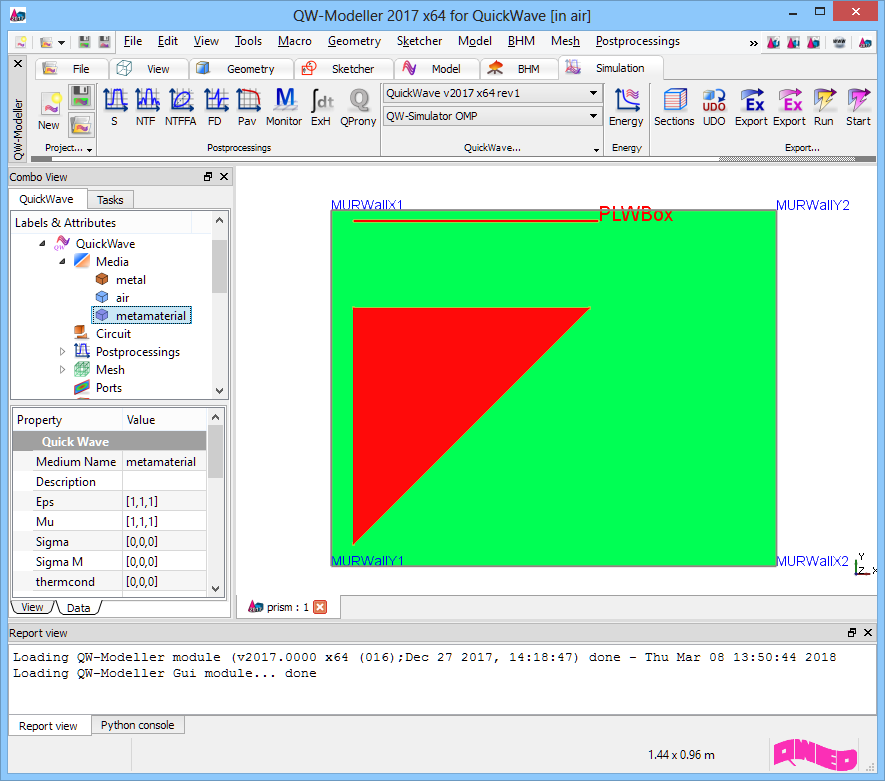This screenshot has height=781, width=885.
Task: Click the FD probing icon
Action: 215,106
